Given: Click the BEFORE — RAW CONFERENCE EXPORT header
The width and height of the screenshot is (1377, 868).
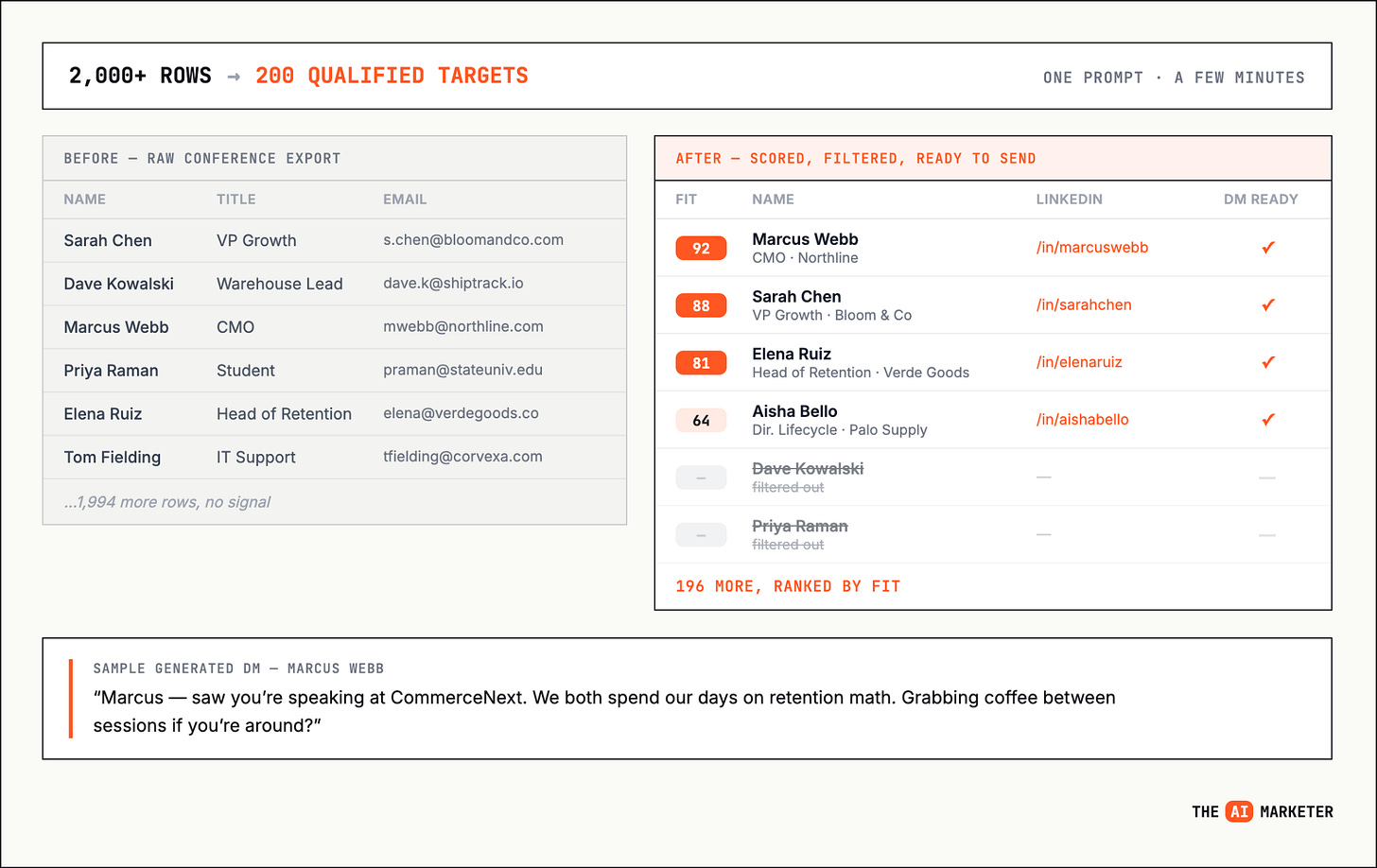Looking at the screenshot, I should tap(202, 159).
